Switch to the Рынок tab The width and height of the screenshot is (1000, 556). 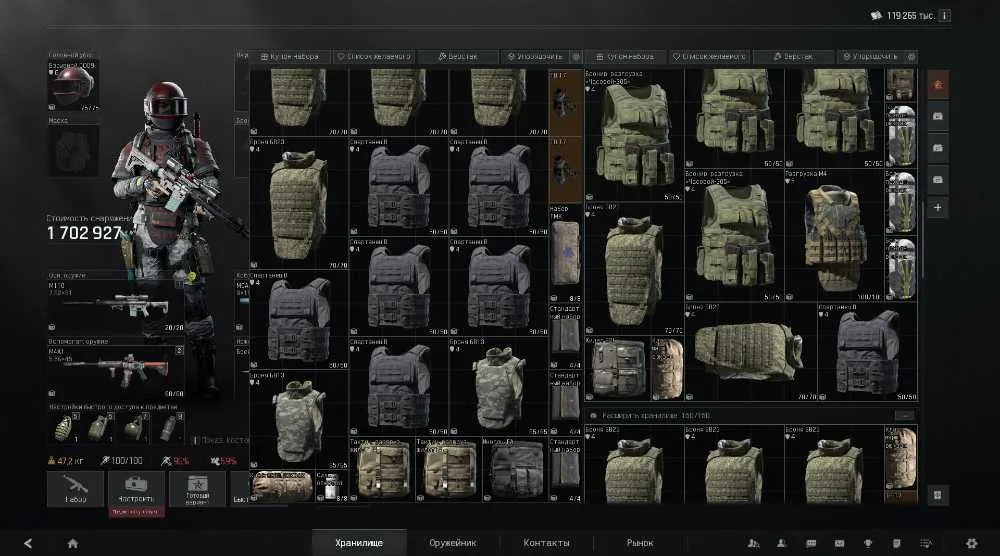point(640,543)
